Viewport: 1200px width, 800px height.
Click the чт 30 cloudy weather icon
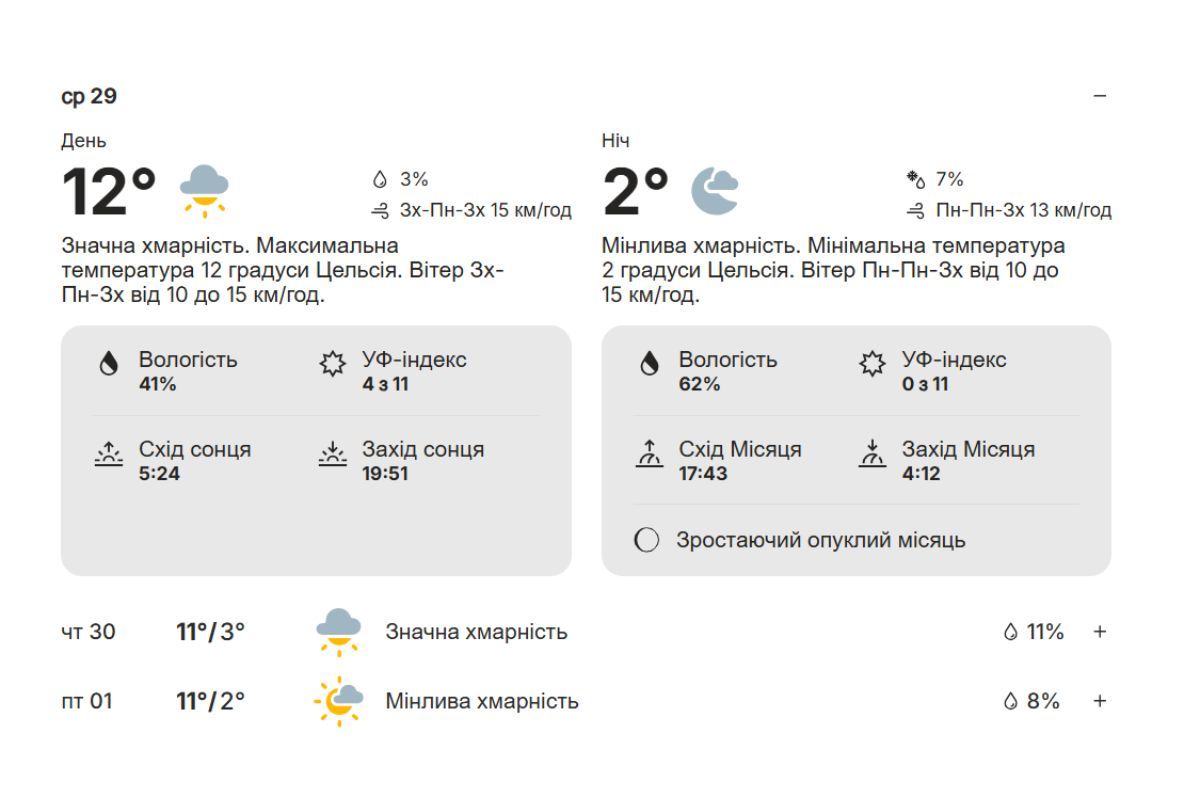click(339, 632)
